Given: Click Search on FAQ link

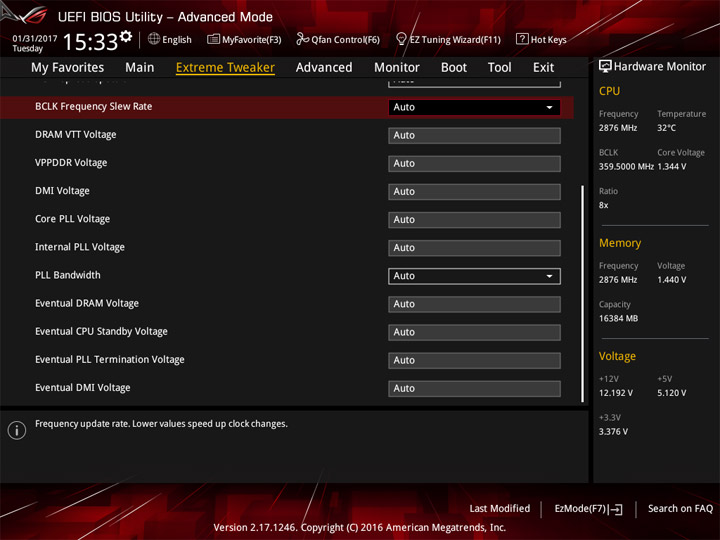Looking at the screenshot, I should click(x=680, y=509).
